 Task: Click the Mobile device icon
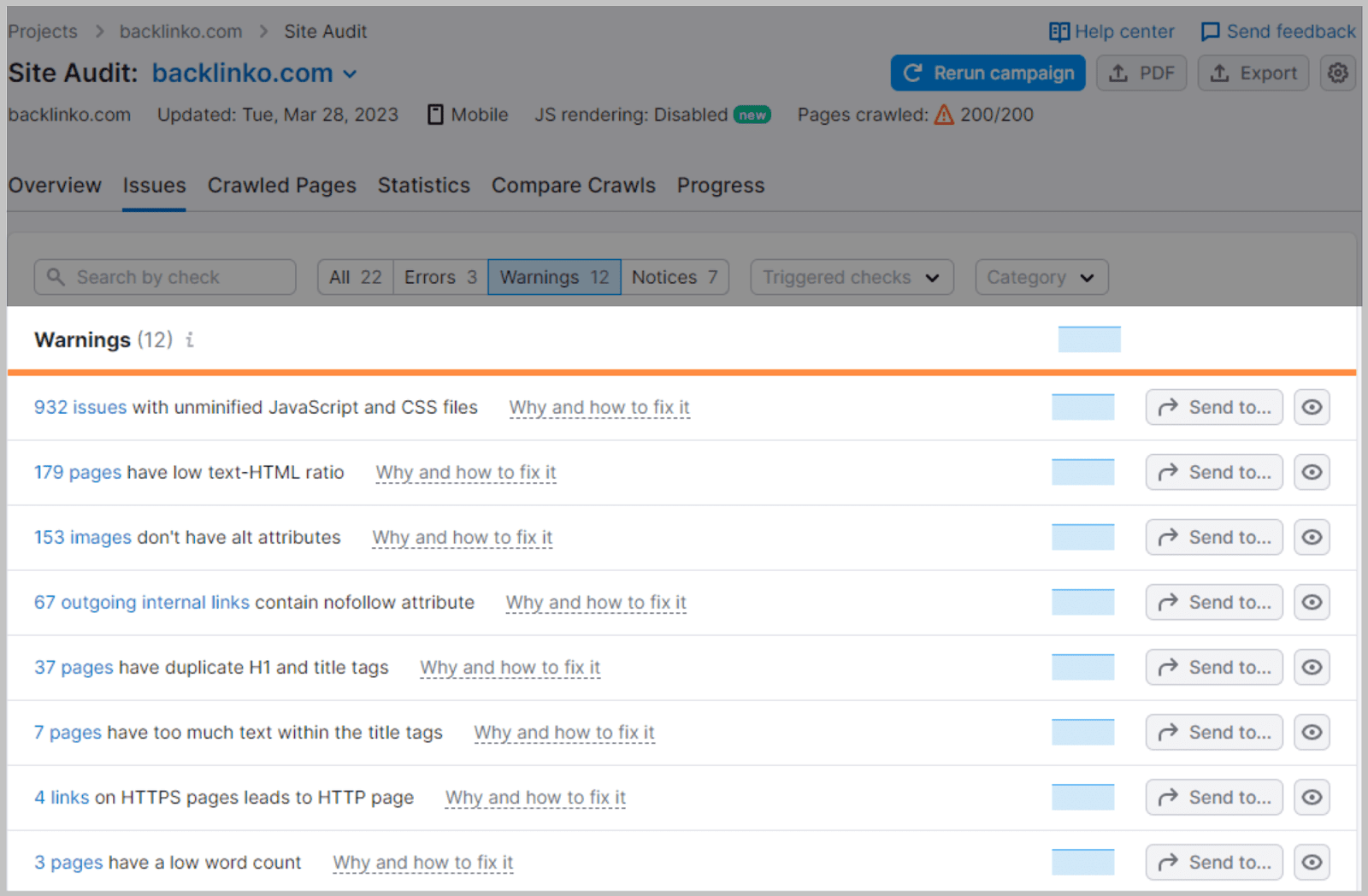435,115
